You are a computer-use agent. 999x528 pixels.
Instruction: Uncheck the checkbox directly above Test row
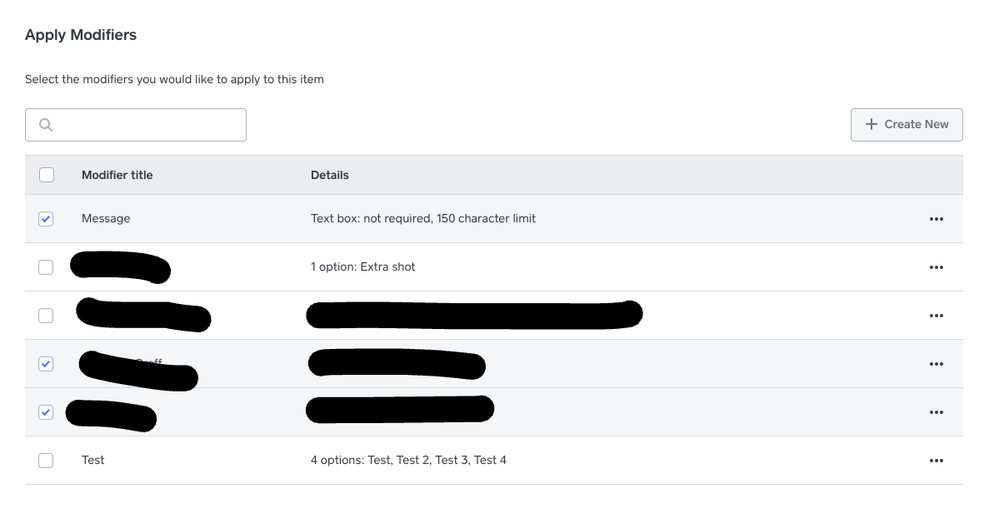click(46, 412)
